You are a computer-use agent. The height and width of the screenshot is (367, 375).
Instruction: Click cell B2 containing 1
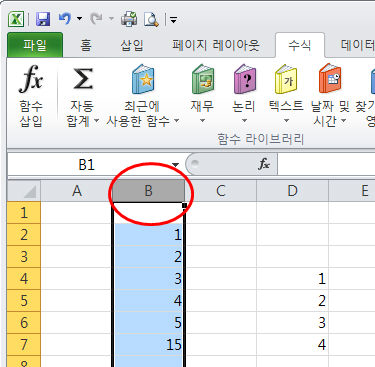point(149,235)
